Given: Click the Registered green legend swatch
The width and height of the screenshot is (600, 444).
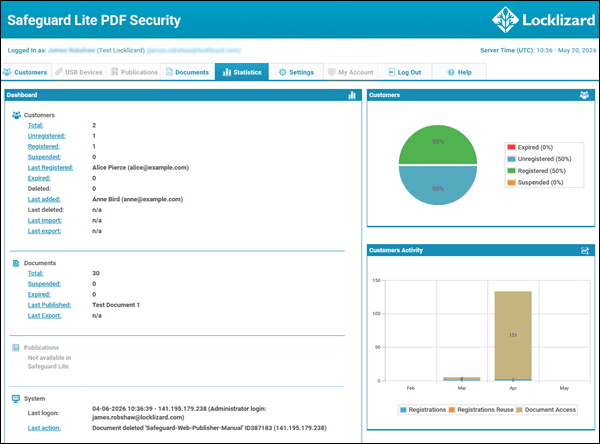Looking at the screenshot, I should click(x=511, y=171).
